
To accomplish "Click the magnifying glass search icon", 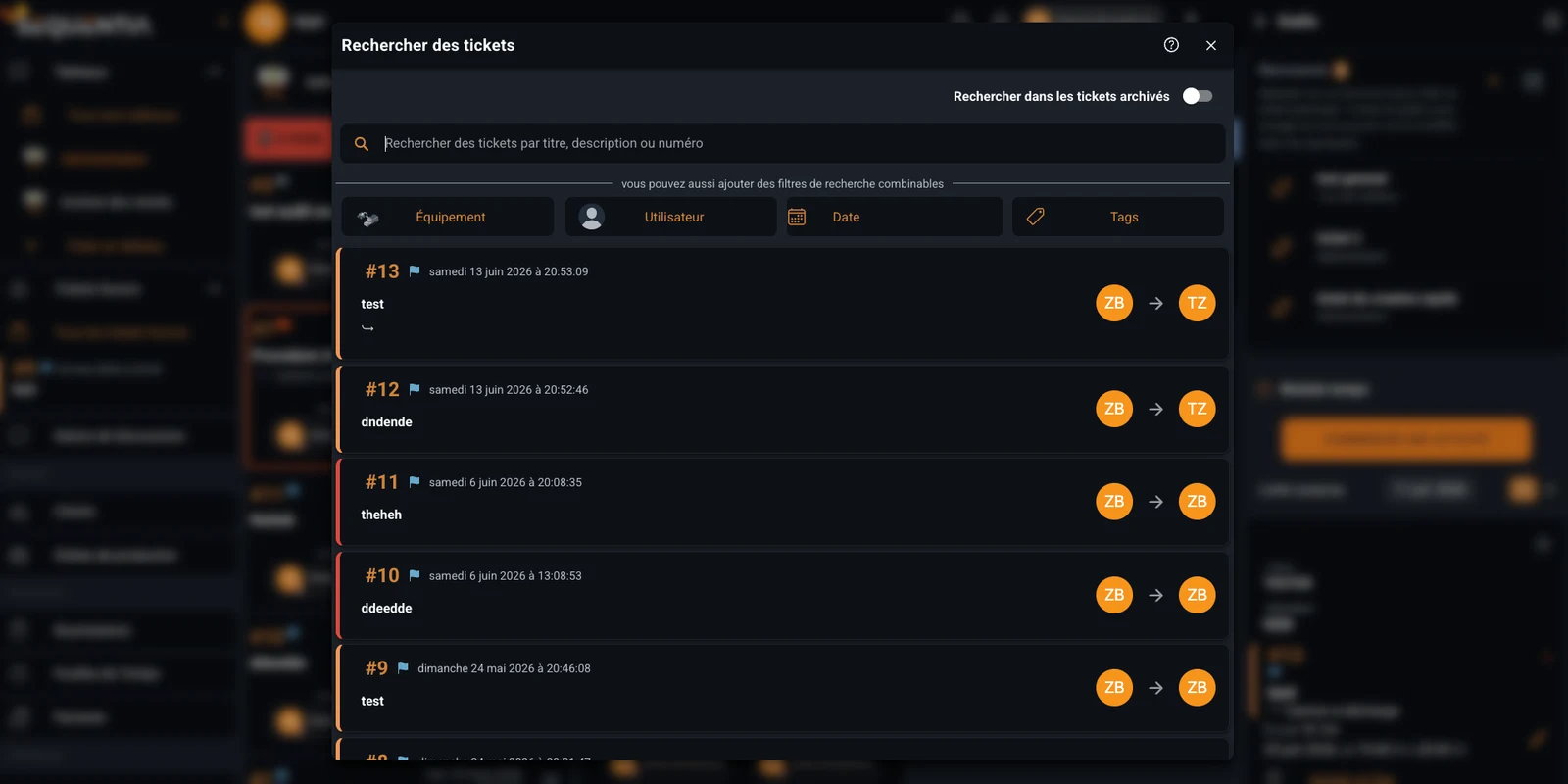I will [362, 144].
